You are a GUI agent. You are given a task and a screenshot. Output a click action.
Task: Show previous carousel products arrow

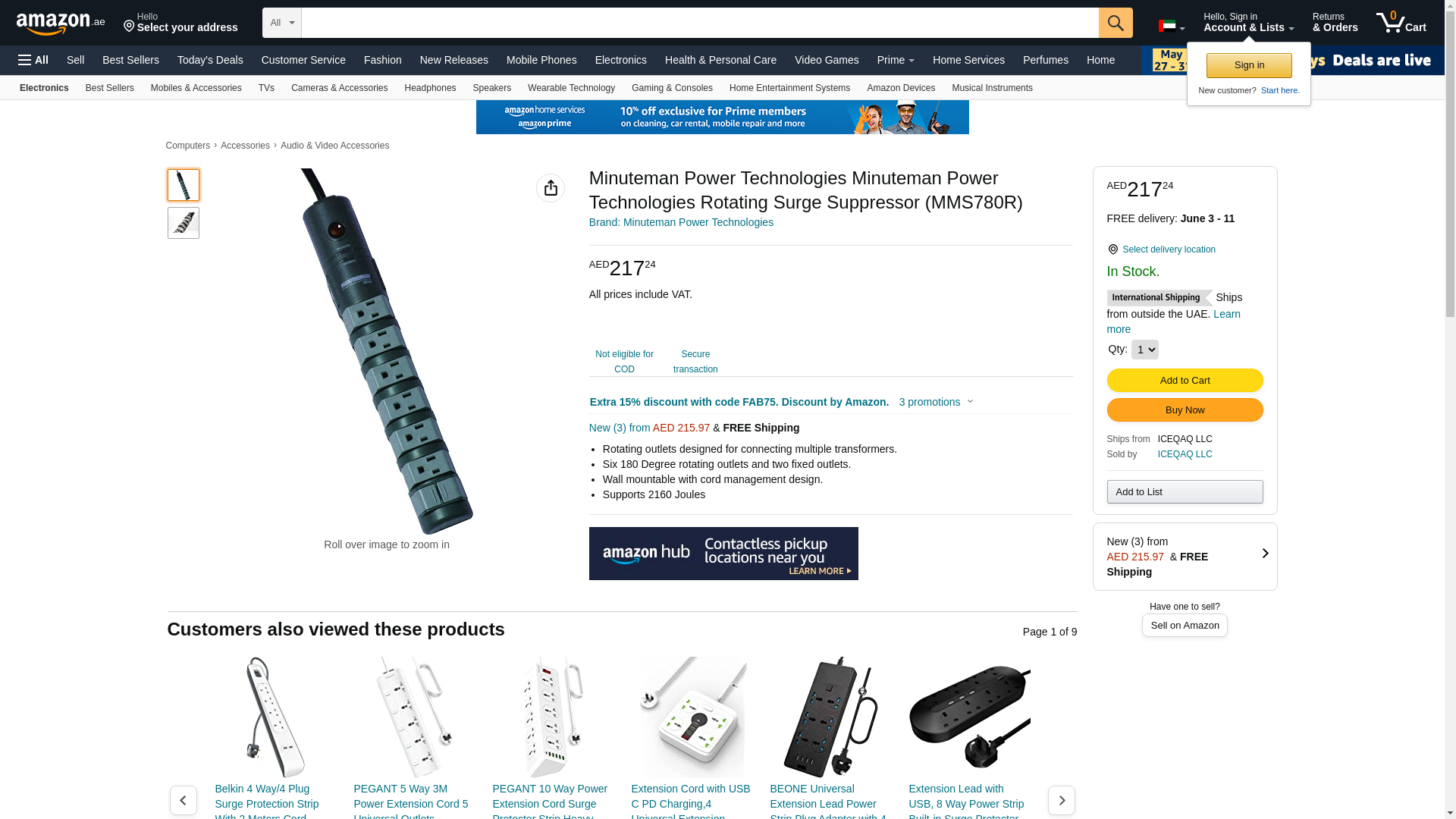coord(184,800)
